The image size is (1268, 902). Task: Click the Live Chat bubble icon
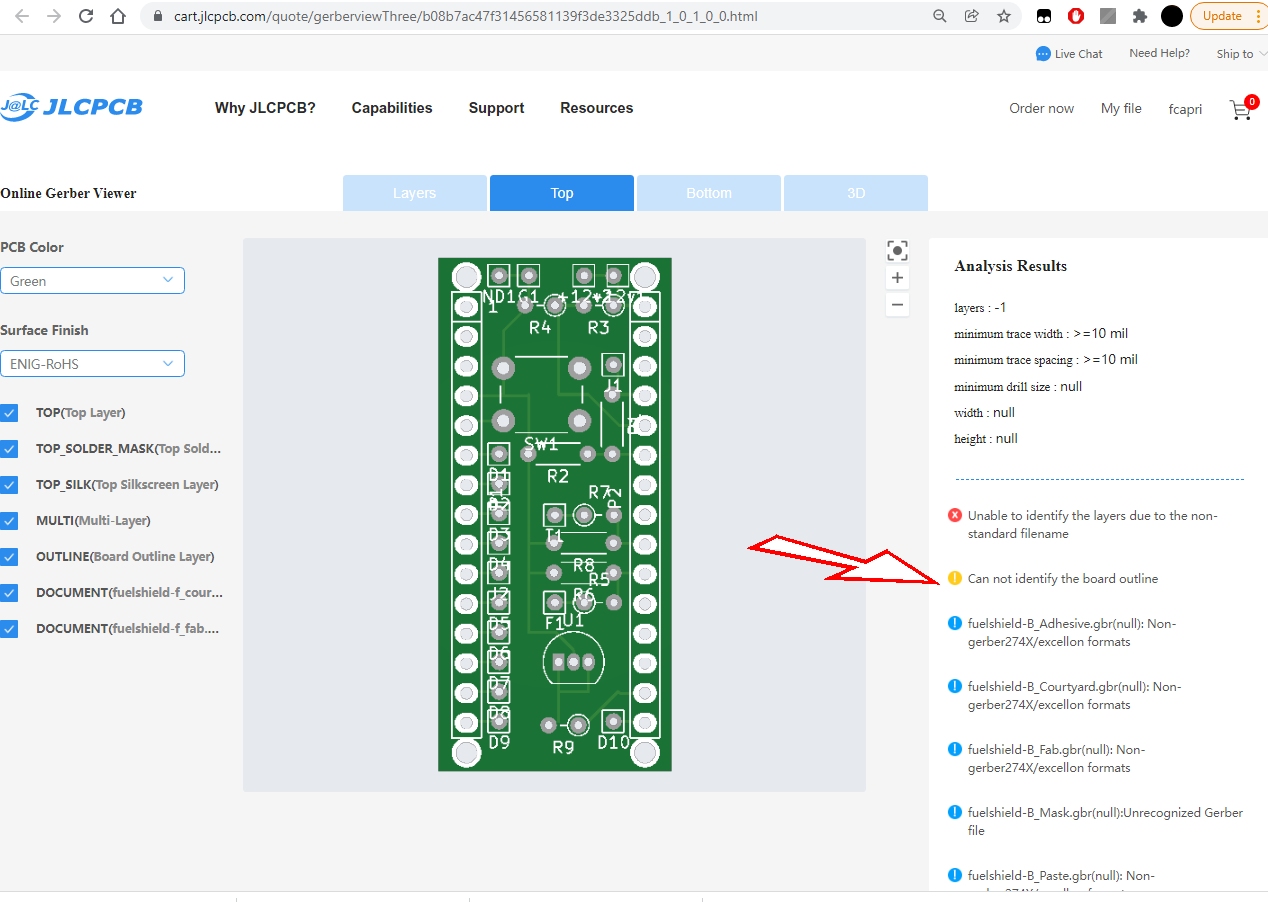[x=1043, y=54]
